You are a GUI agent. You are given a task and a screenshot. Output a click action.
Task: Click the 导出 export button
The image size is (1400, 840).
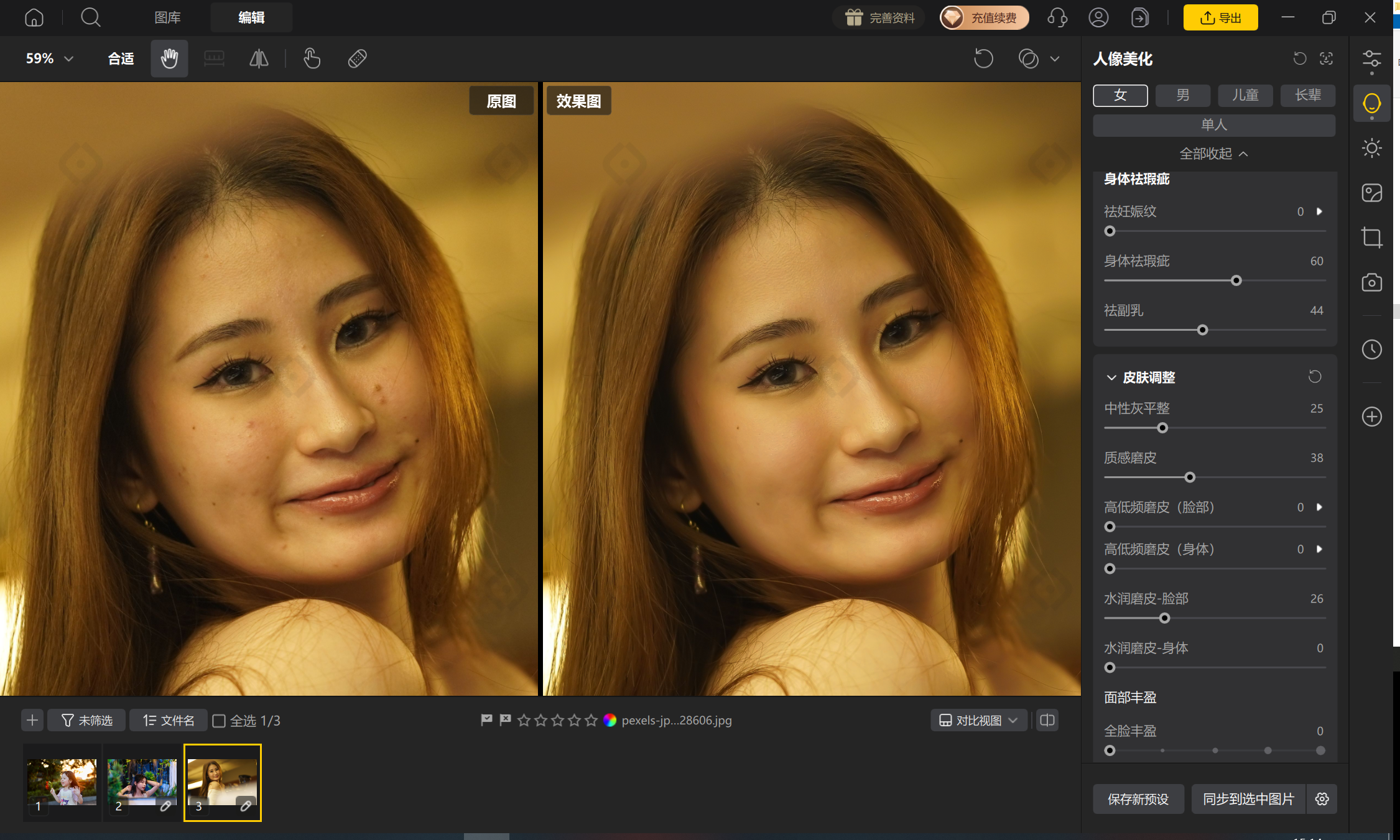tap(1220, 17)
